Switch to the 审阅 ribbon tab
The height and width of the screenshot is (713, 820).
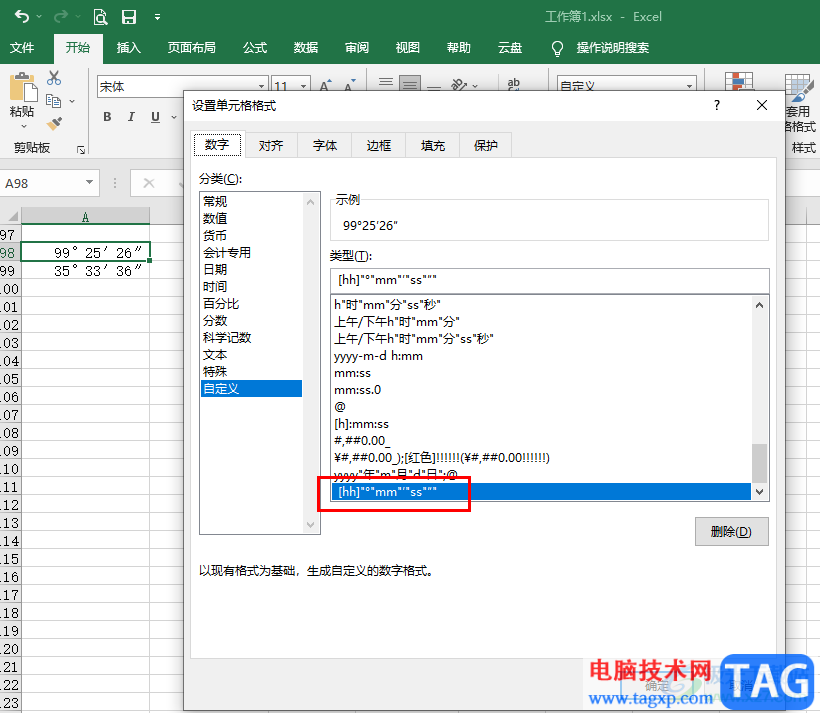point(357,48)
